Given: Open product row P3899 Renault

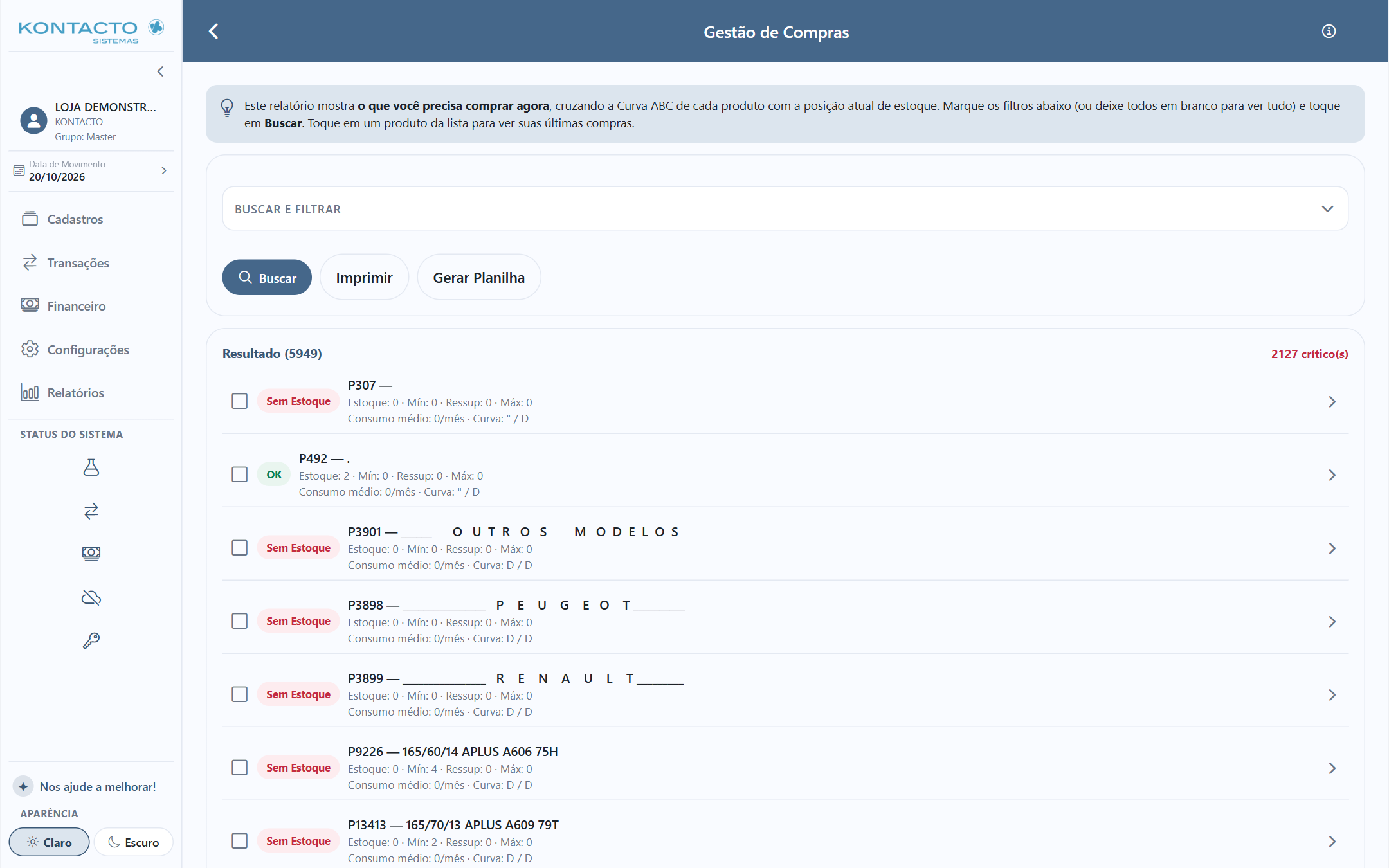Looking at the screenshot, I should click(x=785, y=694).
